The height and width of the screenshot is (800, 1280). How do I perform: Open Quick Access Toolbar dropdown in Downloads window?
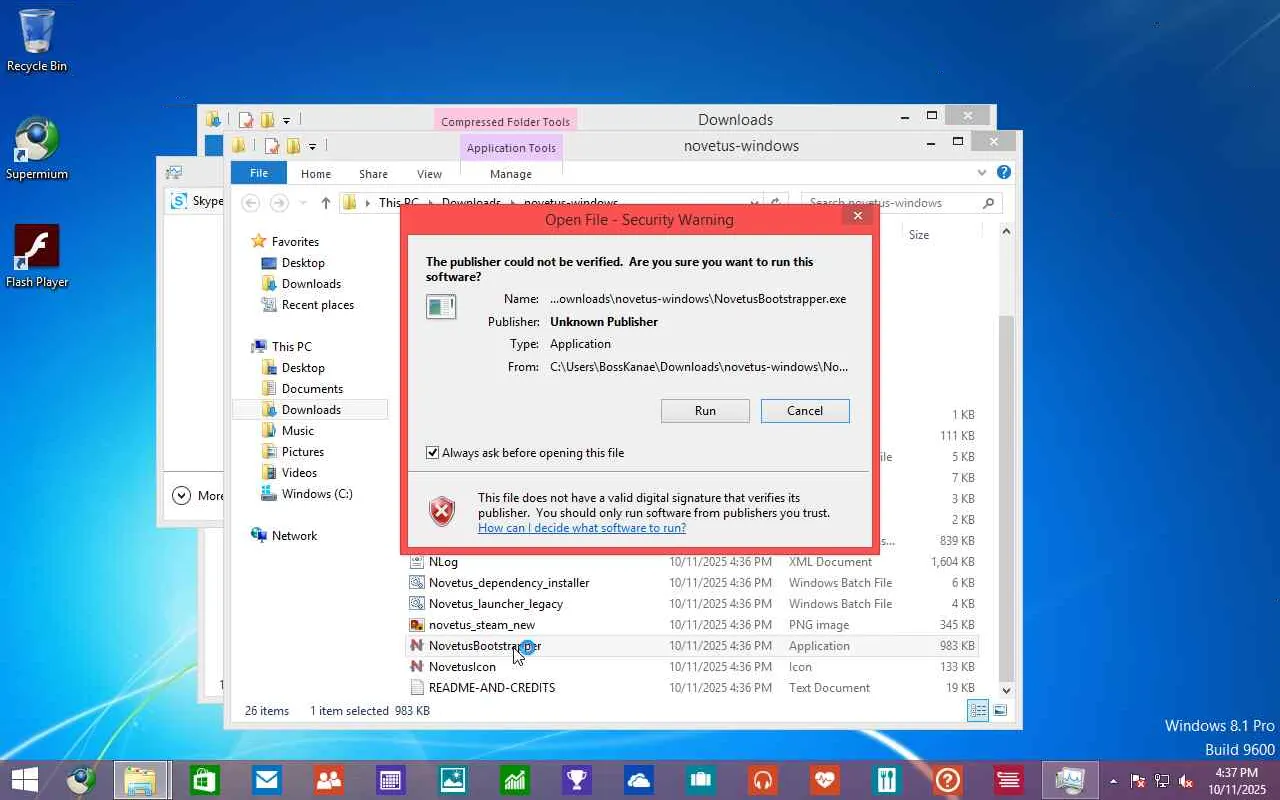pyautogui.click(x=286, y=120)
